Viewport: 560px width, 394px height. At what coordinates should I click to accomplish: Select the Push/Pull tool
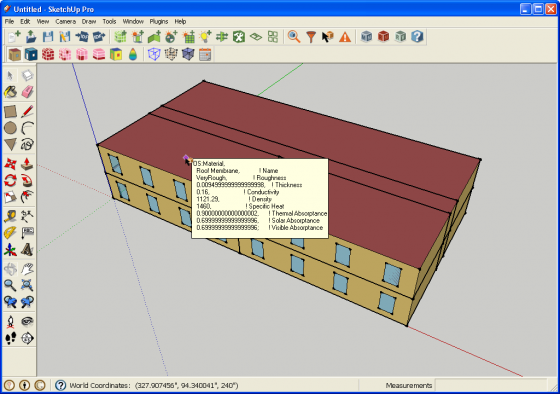pyautogui.click(x=27, y=164)
